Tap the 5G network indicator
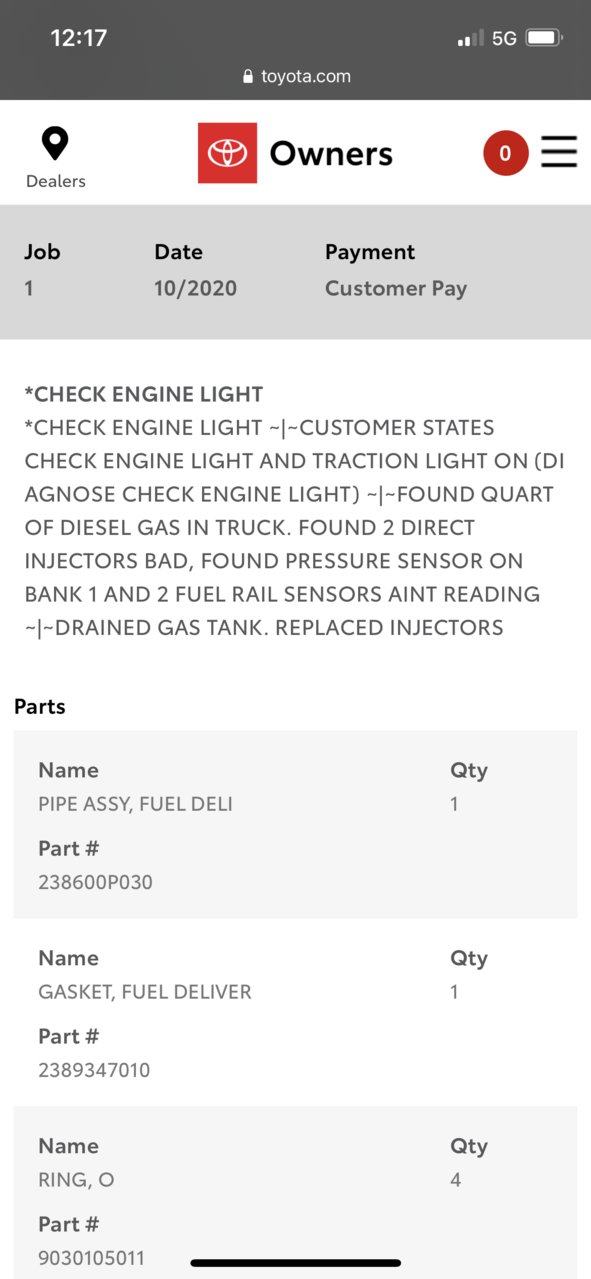The height and width of the screenshot is (1279, 591). click(x=504, y=38)
